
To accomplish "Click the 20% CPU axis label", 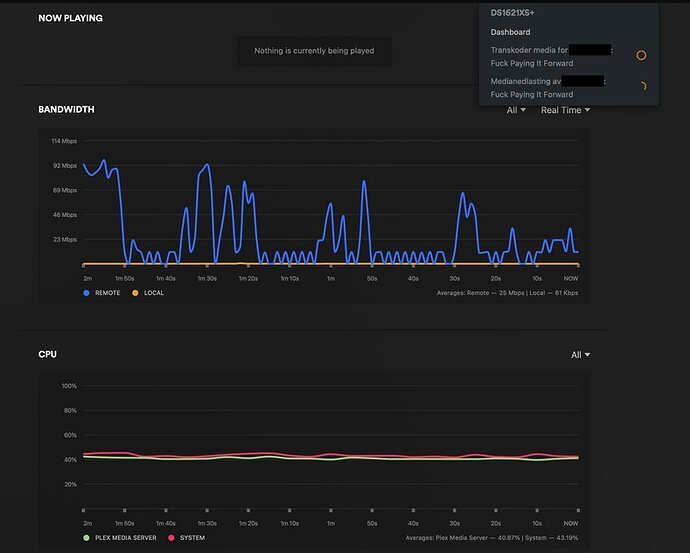I will [x=70, y=484].
